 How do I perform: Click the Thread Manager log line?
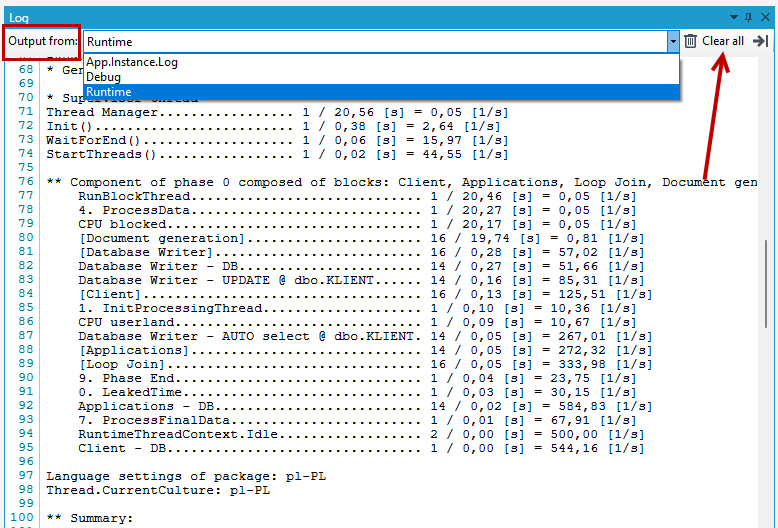277,113
